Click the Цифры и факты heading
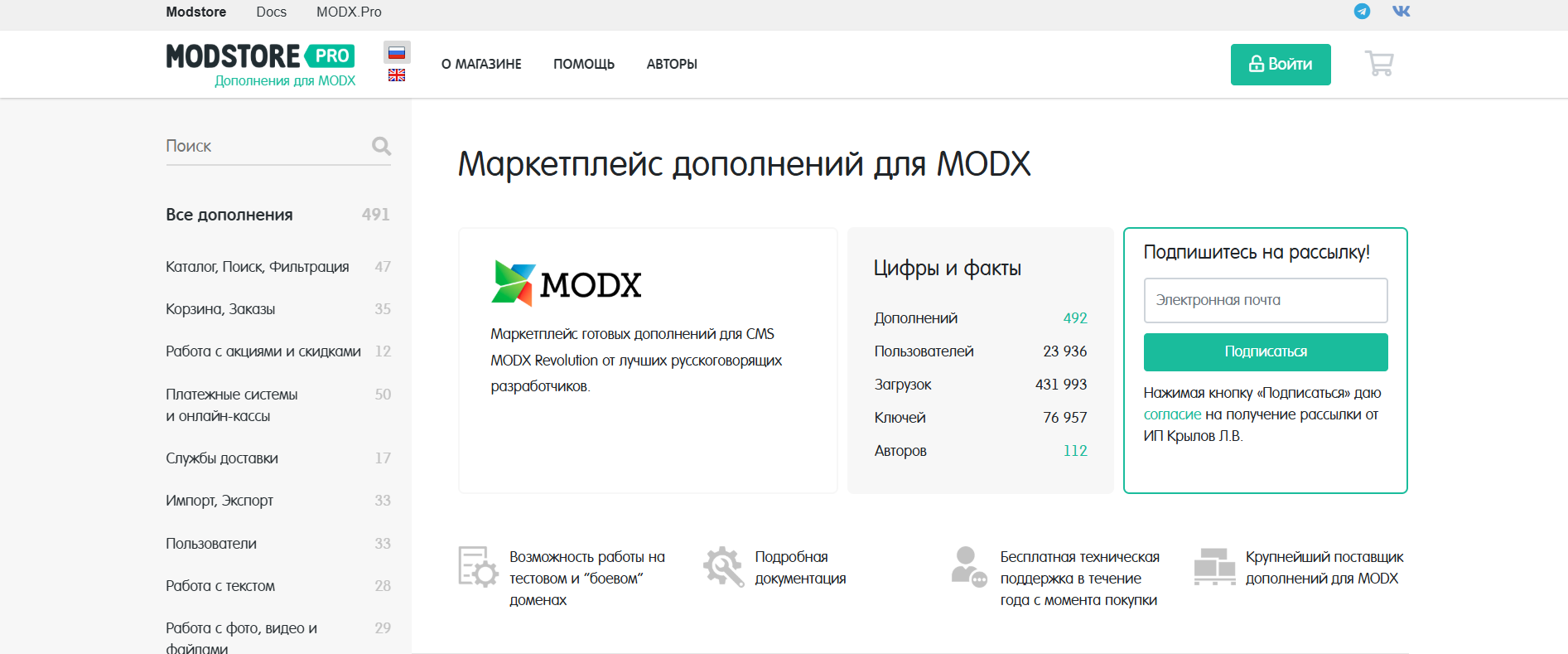Viewport: 1568px width, 654px height. (x=947, y=269)
